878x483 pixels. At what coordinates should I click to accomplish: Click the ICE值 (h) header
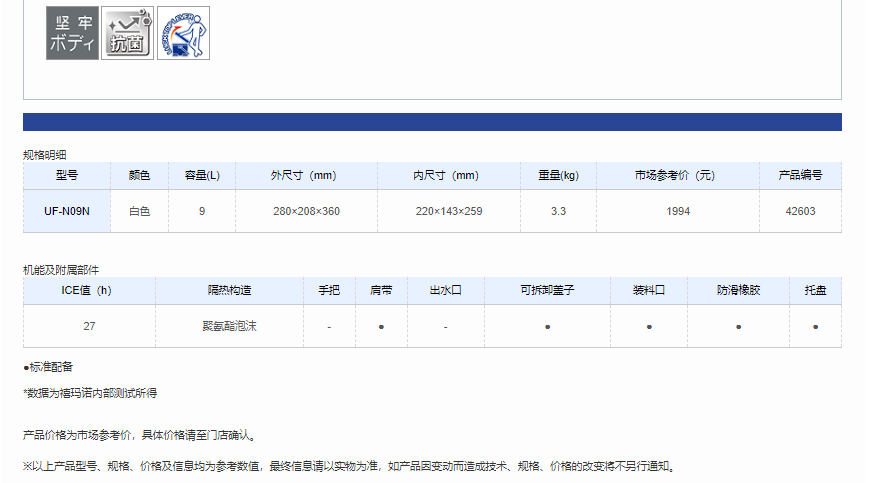[x=89, y=290]
